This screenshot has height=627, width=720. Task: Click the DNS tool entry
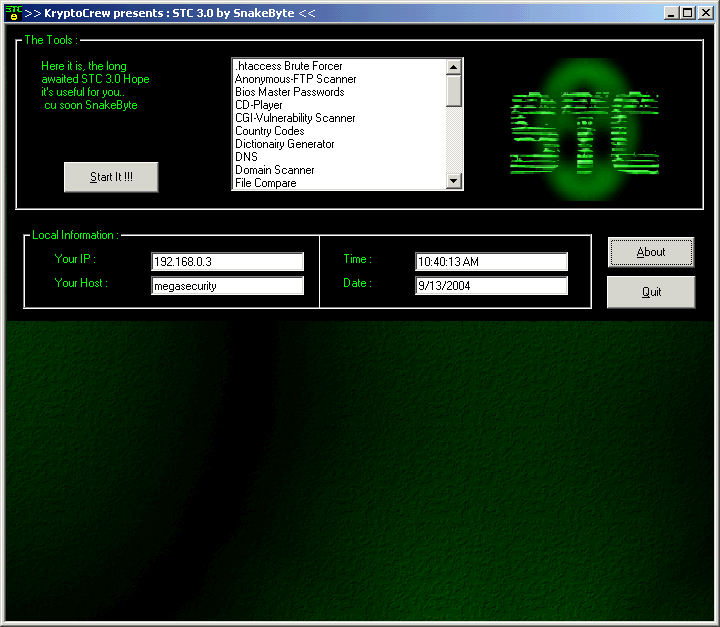pos(246,157)
